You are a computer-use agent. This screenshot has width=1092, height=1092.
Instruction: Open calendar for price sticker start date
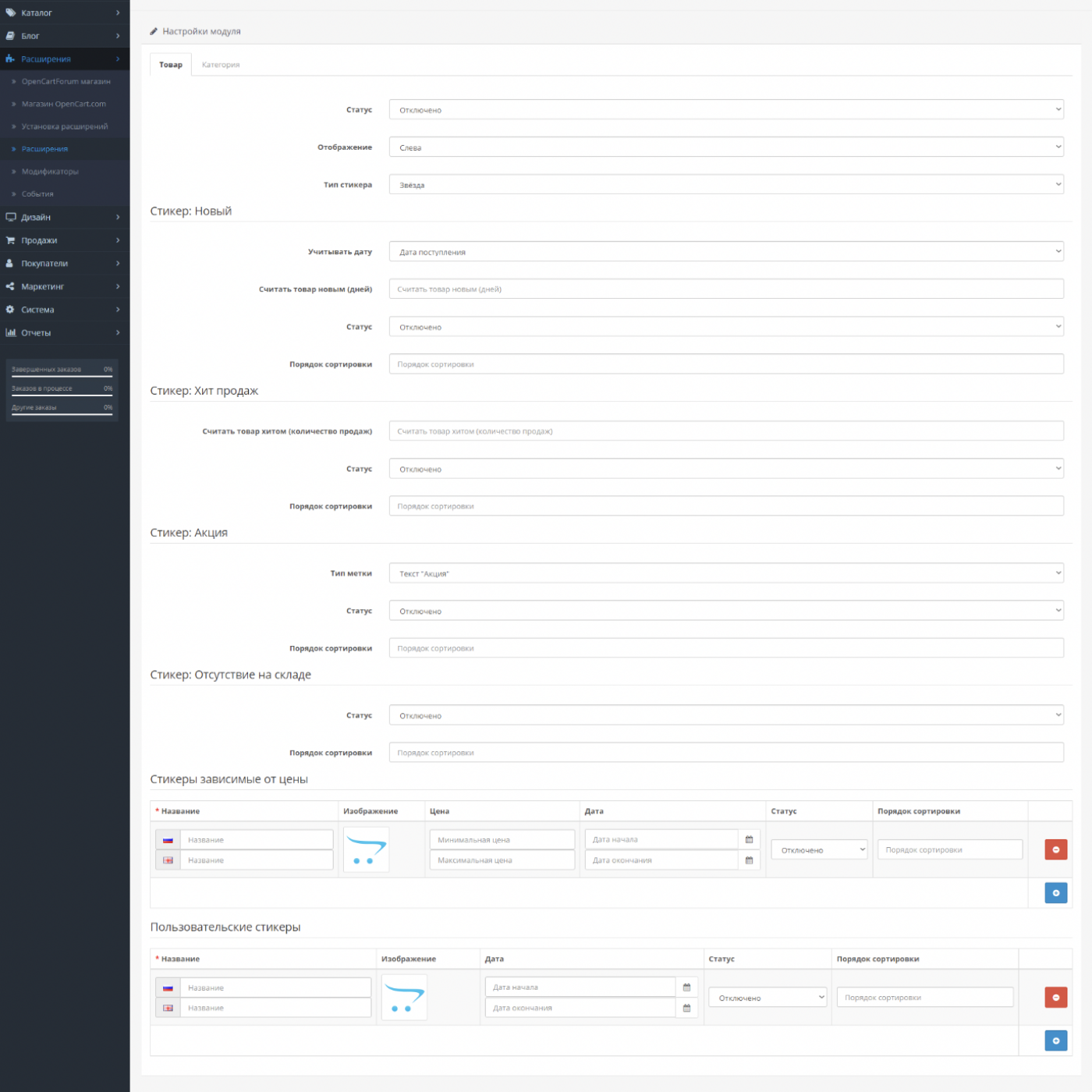tap(749, 839)
